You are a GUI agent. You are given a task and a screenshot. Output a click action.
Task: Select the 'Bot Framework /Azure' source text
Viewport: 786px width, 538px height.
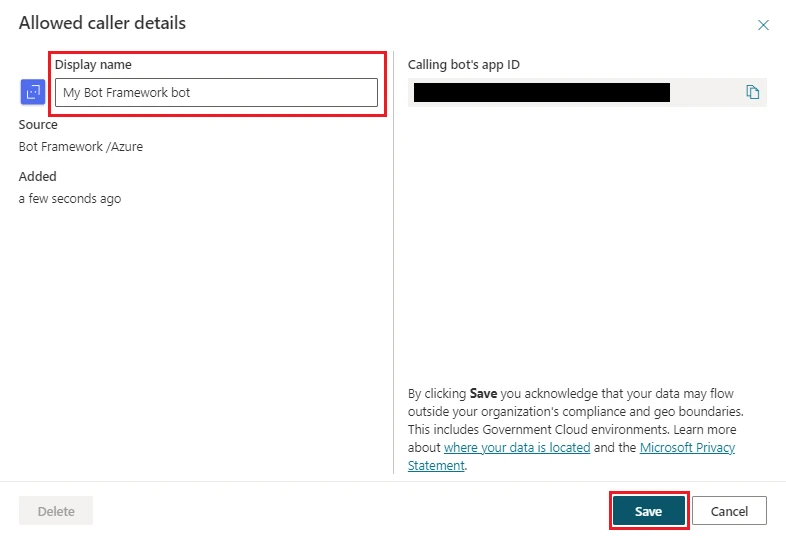coord(81,147)
